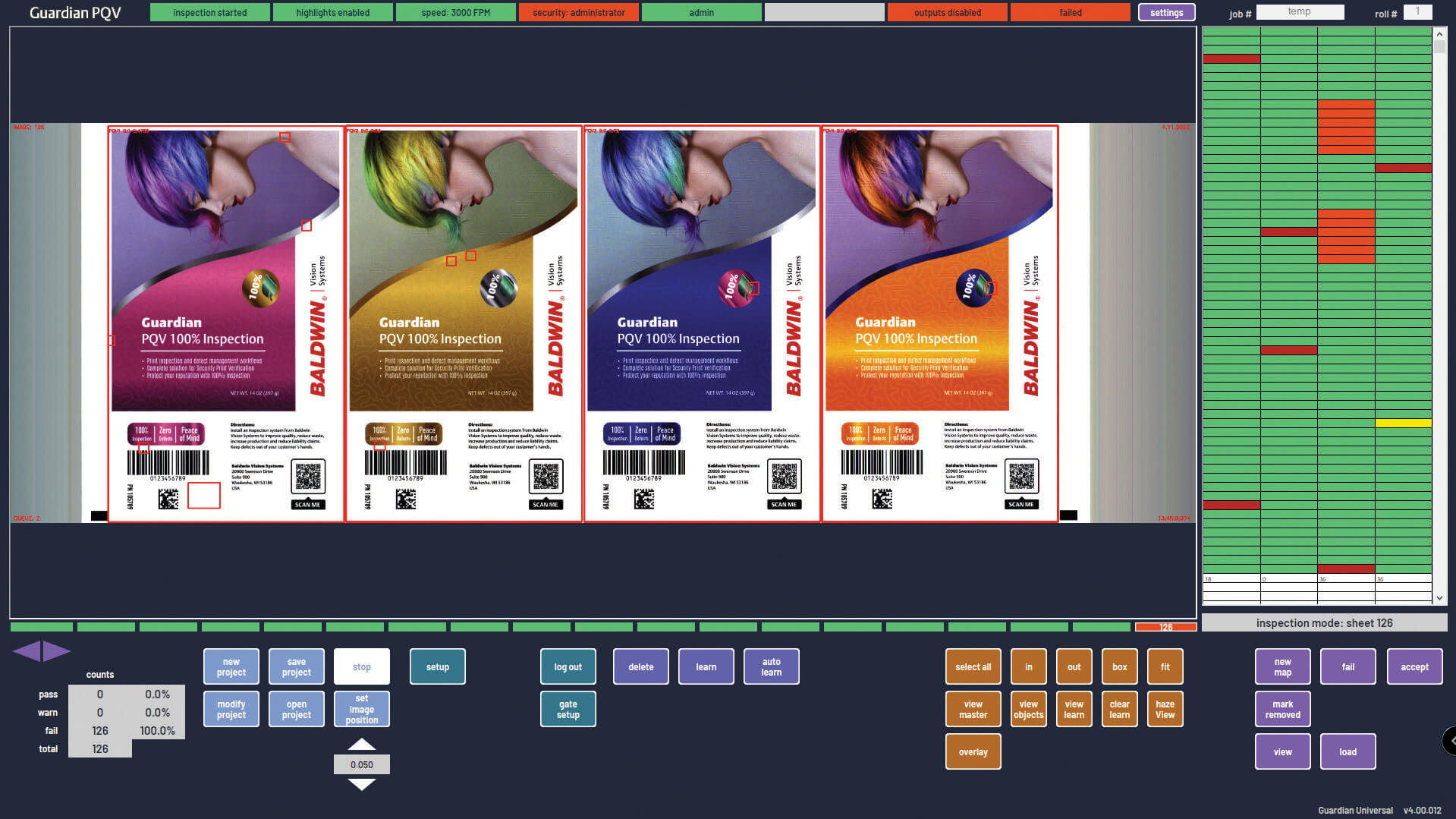This screenshot has height=819, width=1456.
Task: Click the white up arrow above 0.050
Action: (x=362, y=744)
